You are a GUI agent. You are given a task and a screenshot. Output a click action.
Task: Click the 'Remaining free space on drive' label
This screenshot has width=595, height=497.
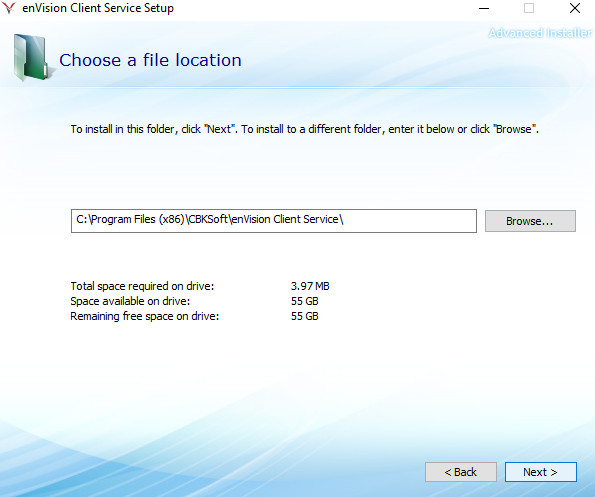(x=145, y=316)
